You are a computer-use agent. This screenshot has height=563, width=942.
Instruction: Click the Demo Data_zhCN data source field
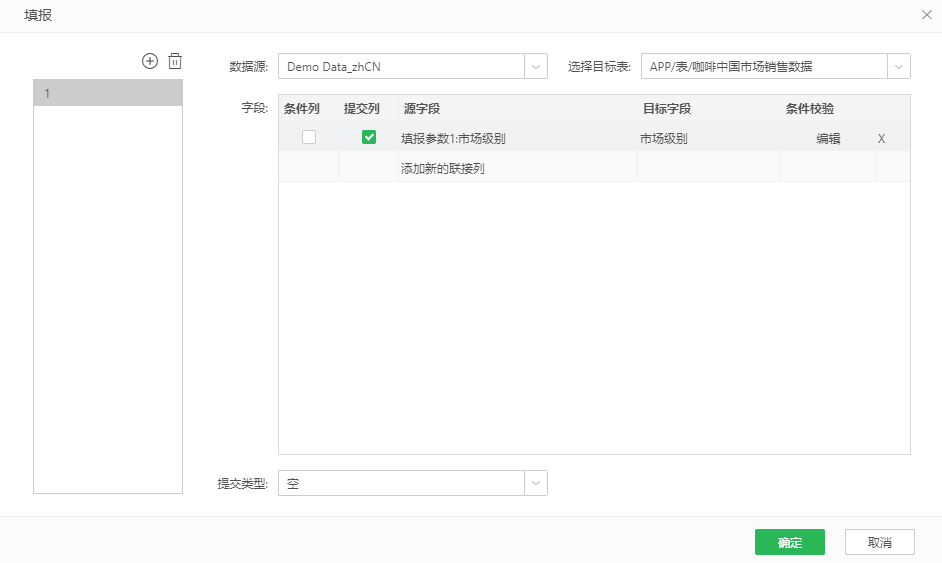point(401,66)
